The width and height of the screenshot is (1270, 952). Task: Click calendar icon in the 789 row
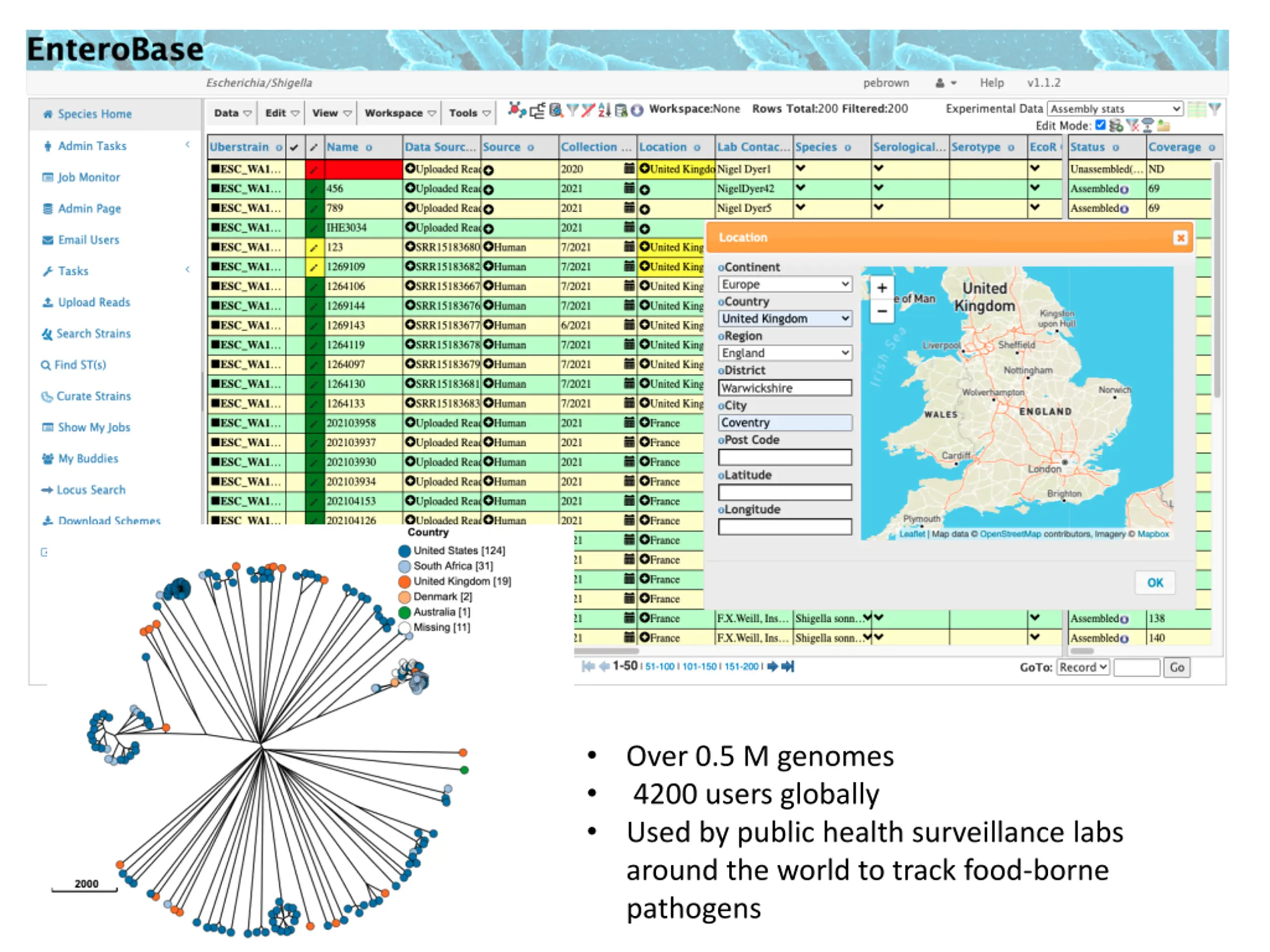tap(629, 208)
